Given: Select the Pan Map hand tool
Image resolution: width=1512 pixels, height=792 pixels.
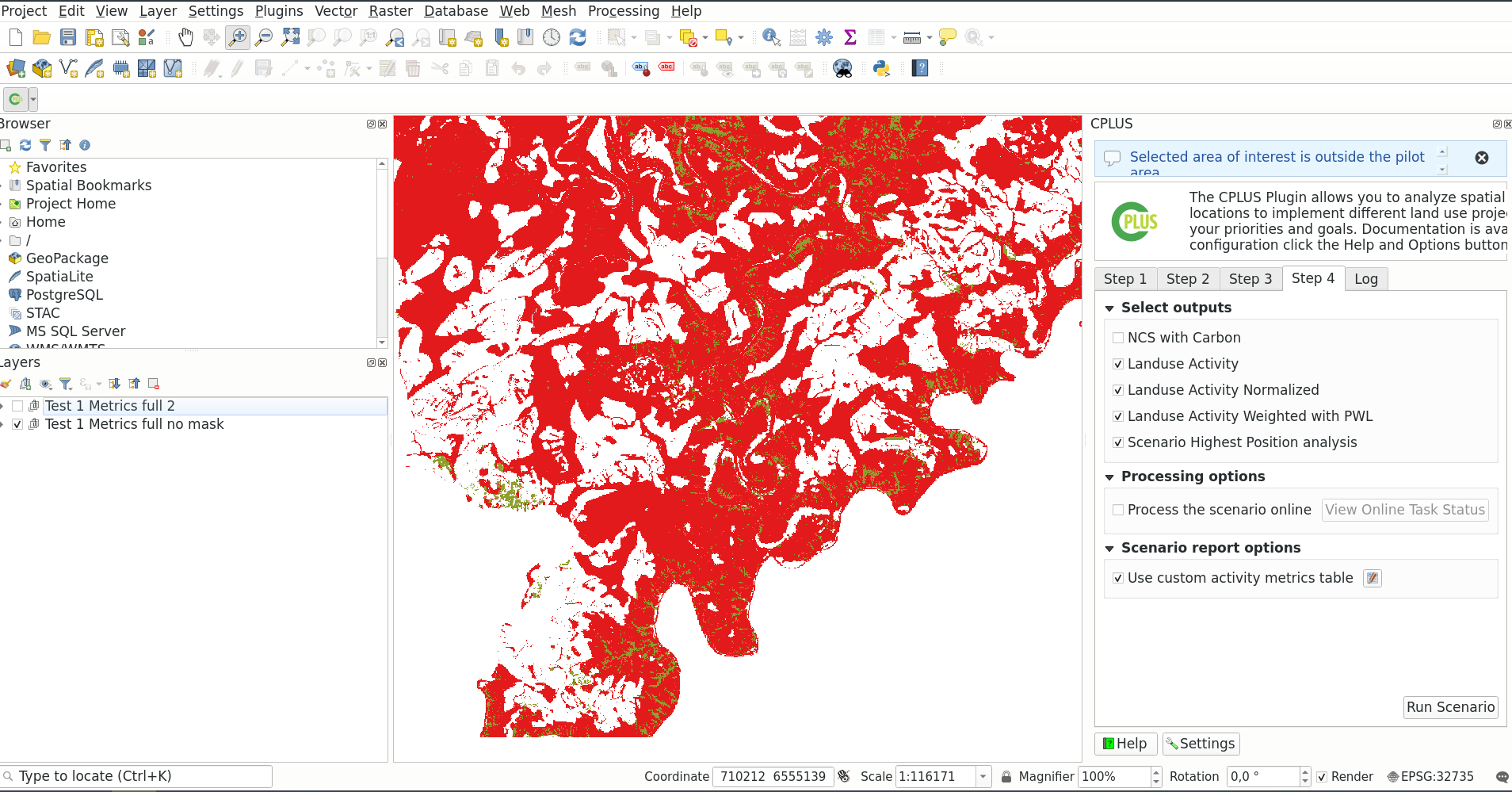Looking at the screenshot, I should point(185,37).
